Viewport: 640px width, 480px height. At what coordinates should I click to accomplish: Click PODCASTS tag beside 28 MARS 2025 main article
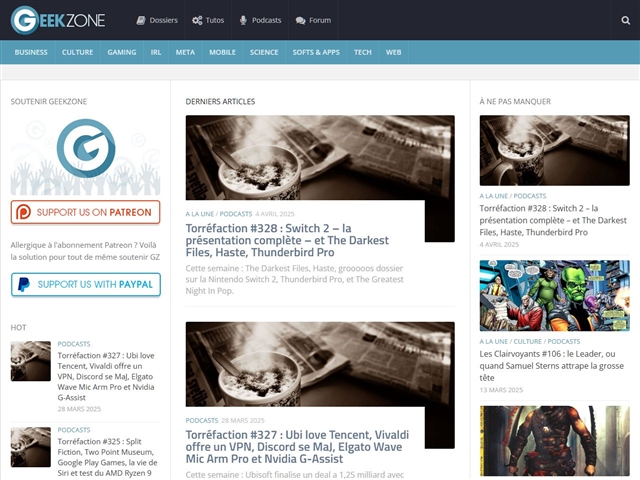point(202,420)
